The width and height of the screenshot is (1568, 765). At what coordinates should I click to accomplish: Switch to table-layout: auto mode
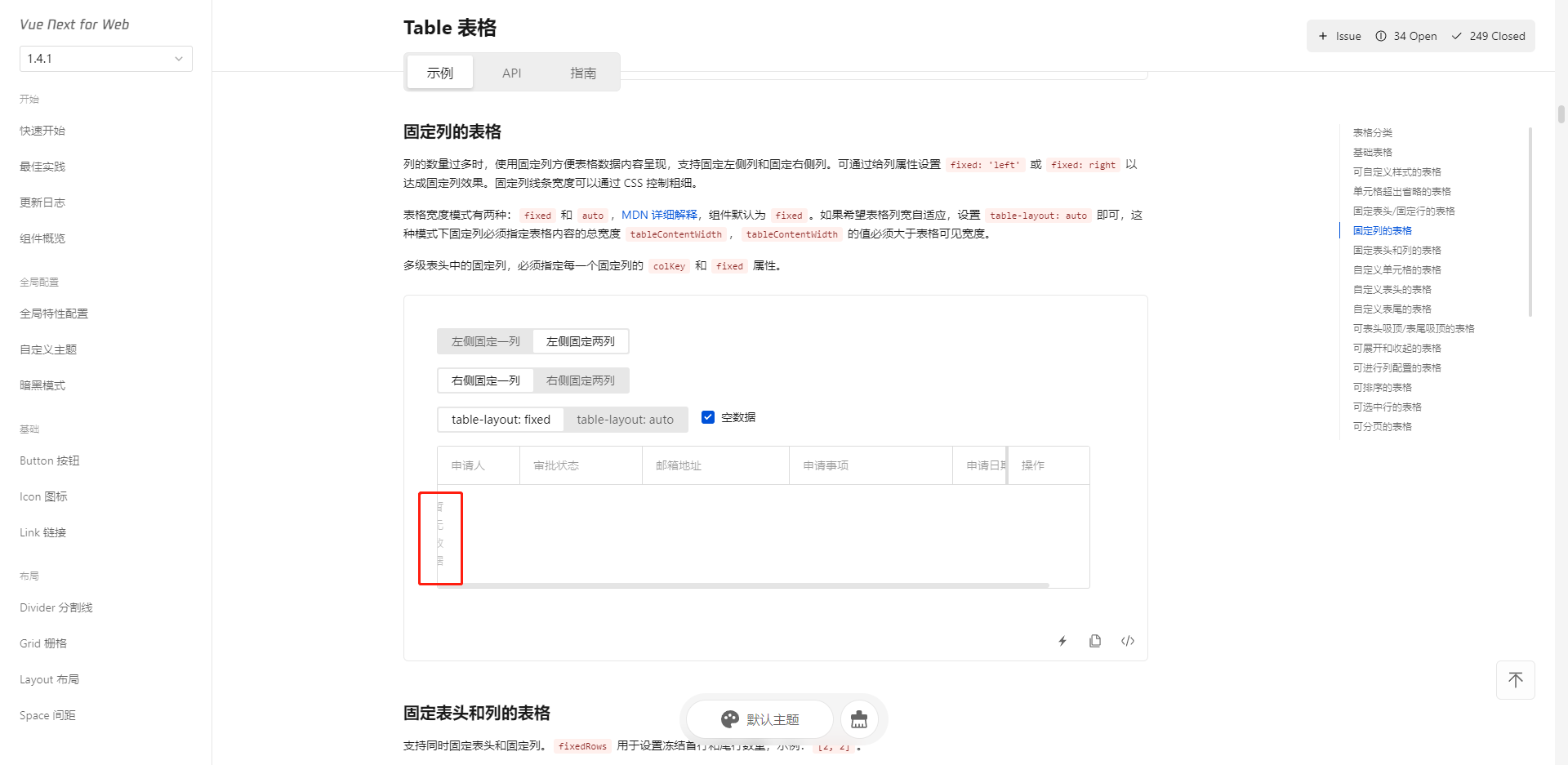point(625,419)
